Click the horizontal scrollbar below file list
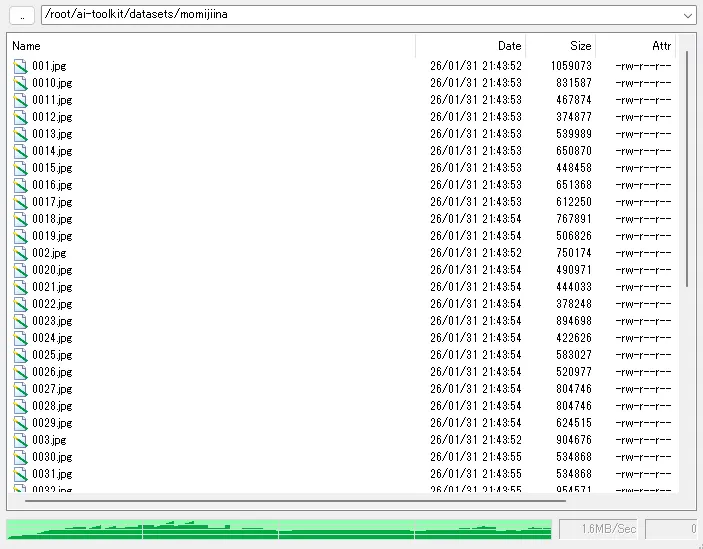703x549 pixels. click(280, 501)
